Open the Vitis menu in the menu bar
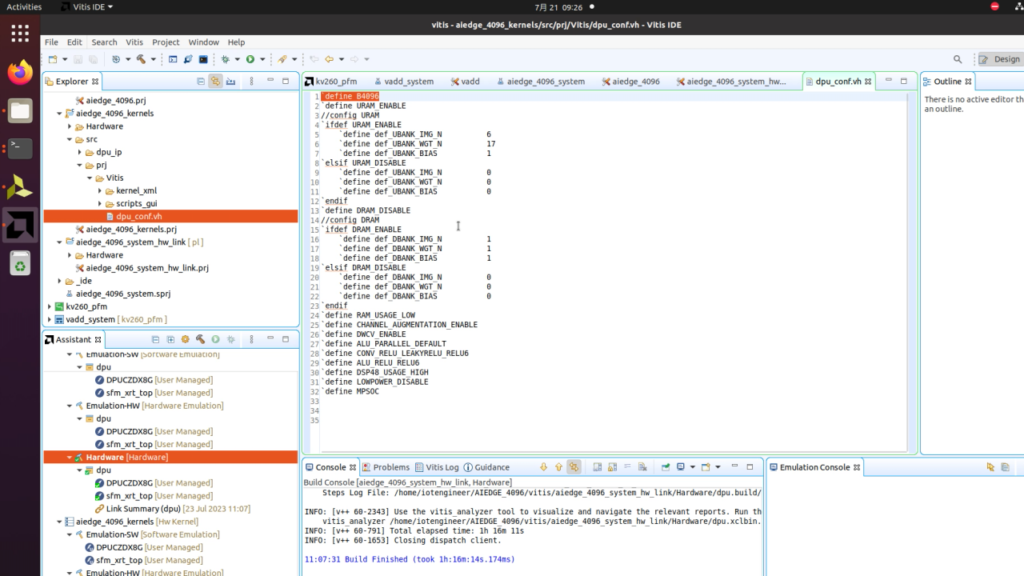The image size is (1024, 576). pos(134,42)
